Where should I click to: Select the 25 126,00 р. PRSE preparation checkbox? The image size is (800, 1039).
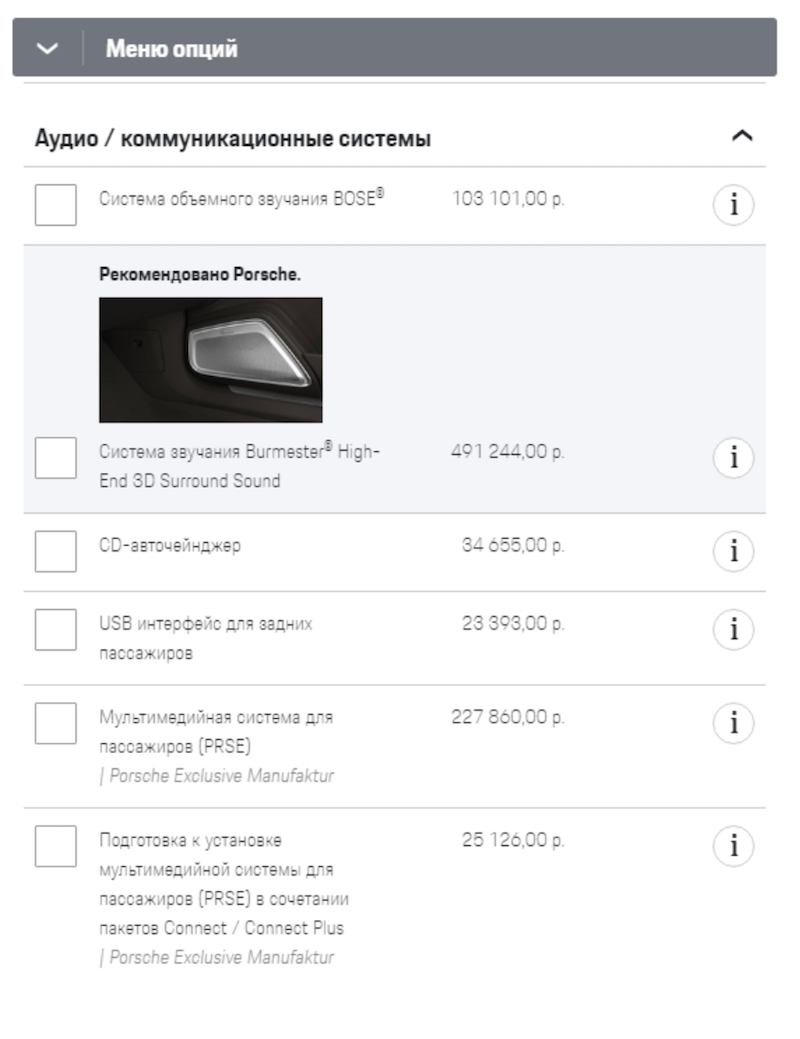(x=56, y=846)
